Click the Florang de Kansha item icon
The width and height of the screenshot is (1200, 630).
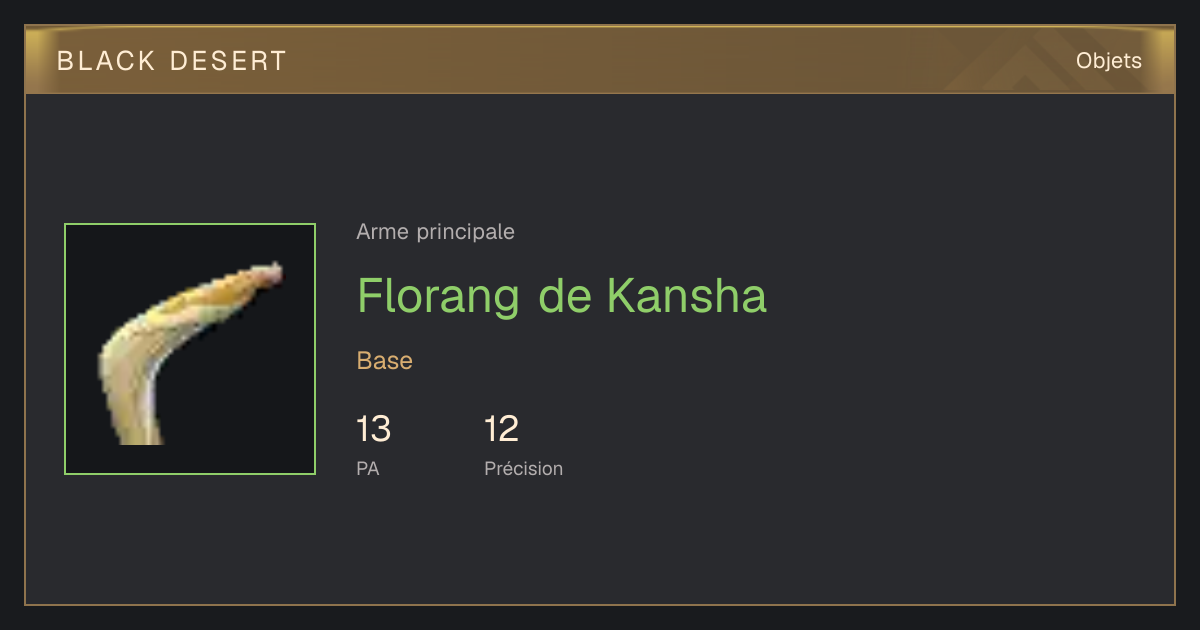click(190, 349)
